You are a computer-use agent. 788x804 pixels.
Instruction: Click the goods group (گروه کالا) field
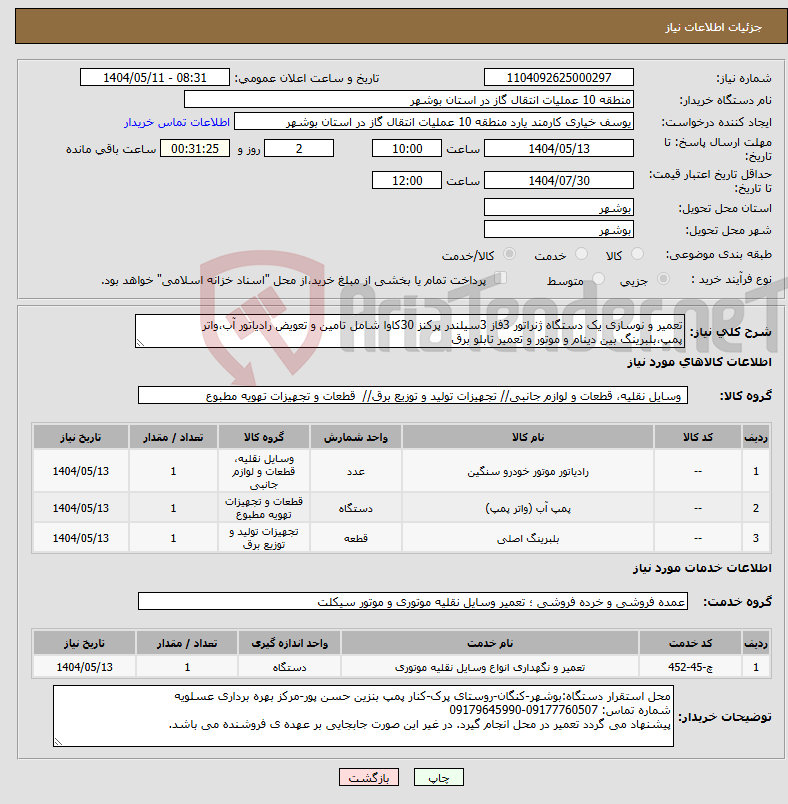(413, 396)
